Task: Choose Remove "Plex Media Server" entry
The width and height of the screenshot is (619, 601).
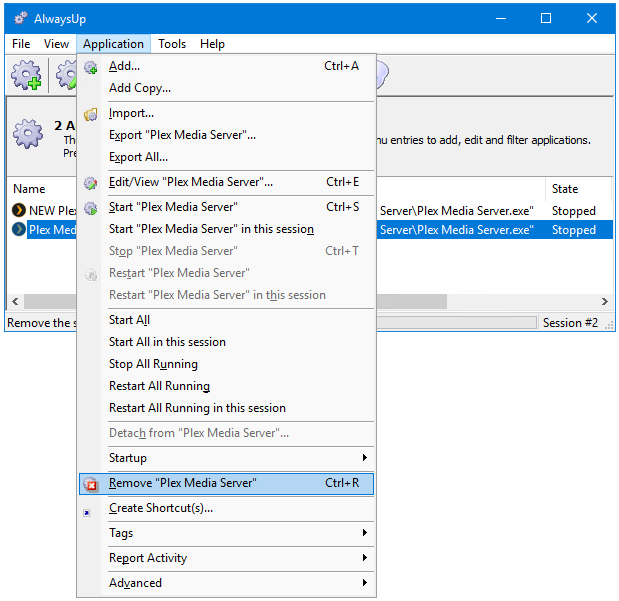Action: pyautogui.click(x=226, y=483)
